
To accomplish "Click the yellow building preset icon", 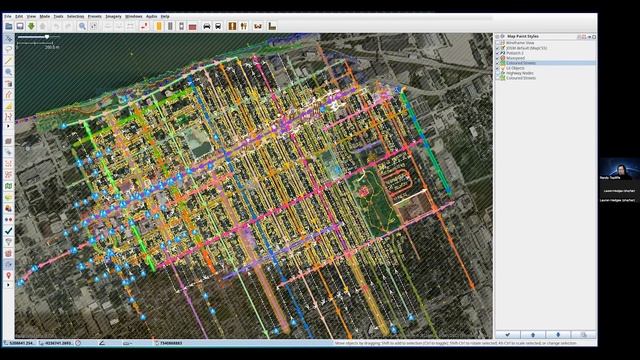I will click(x=159, y=26).
